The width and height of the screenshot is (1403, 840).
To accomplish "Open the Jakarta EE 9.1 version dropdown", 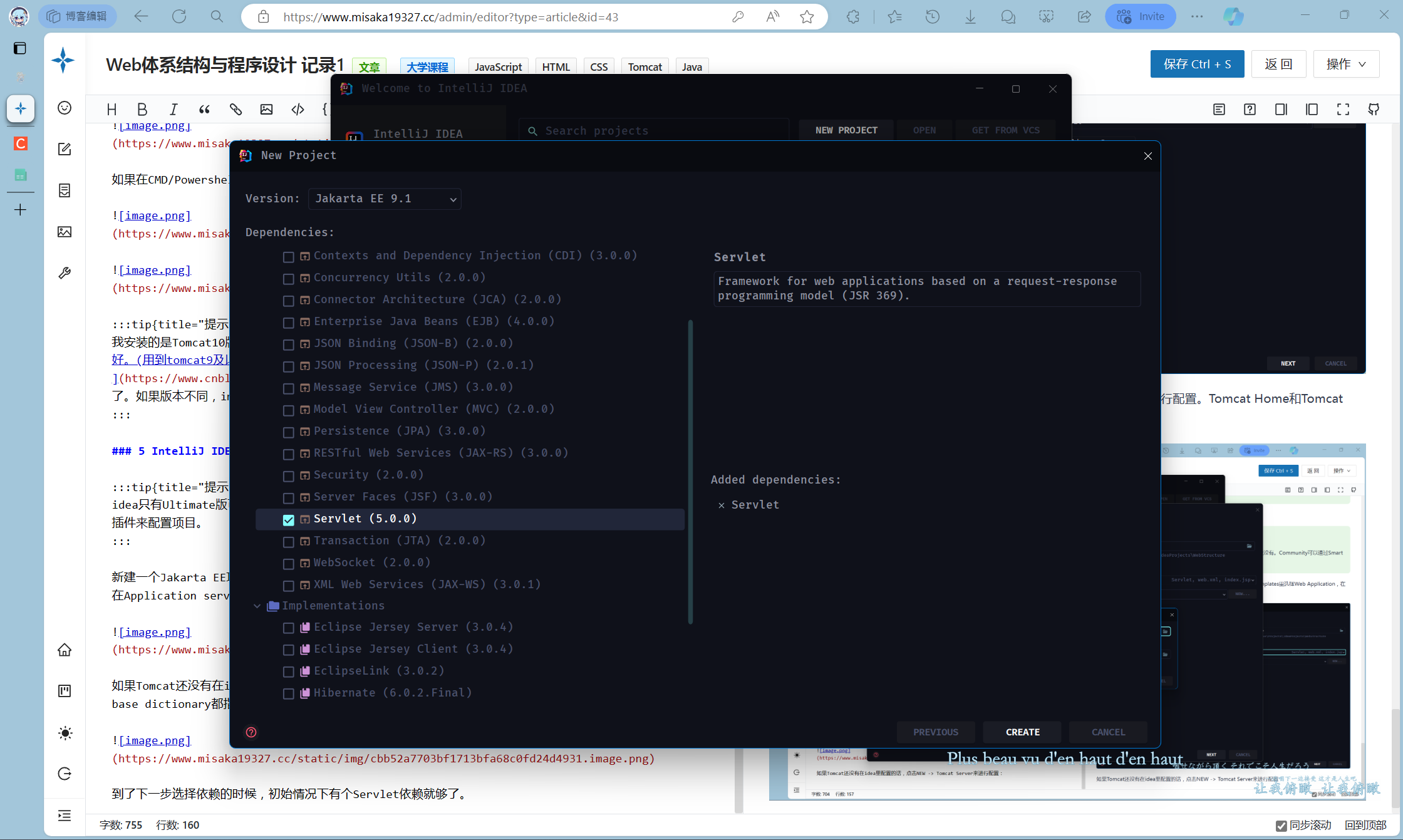I will pos(385,199).
